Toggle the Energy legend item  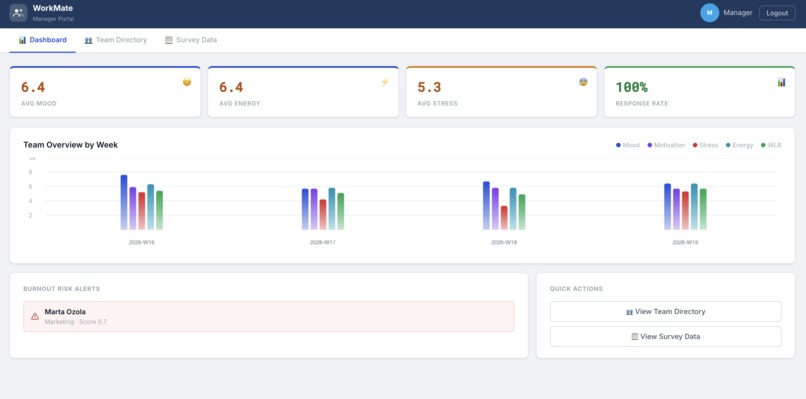point(739,146)
